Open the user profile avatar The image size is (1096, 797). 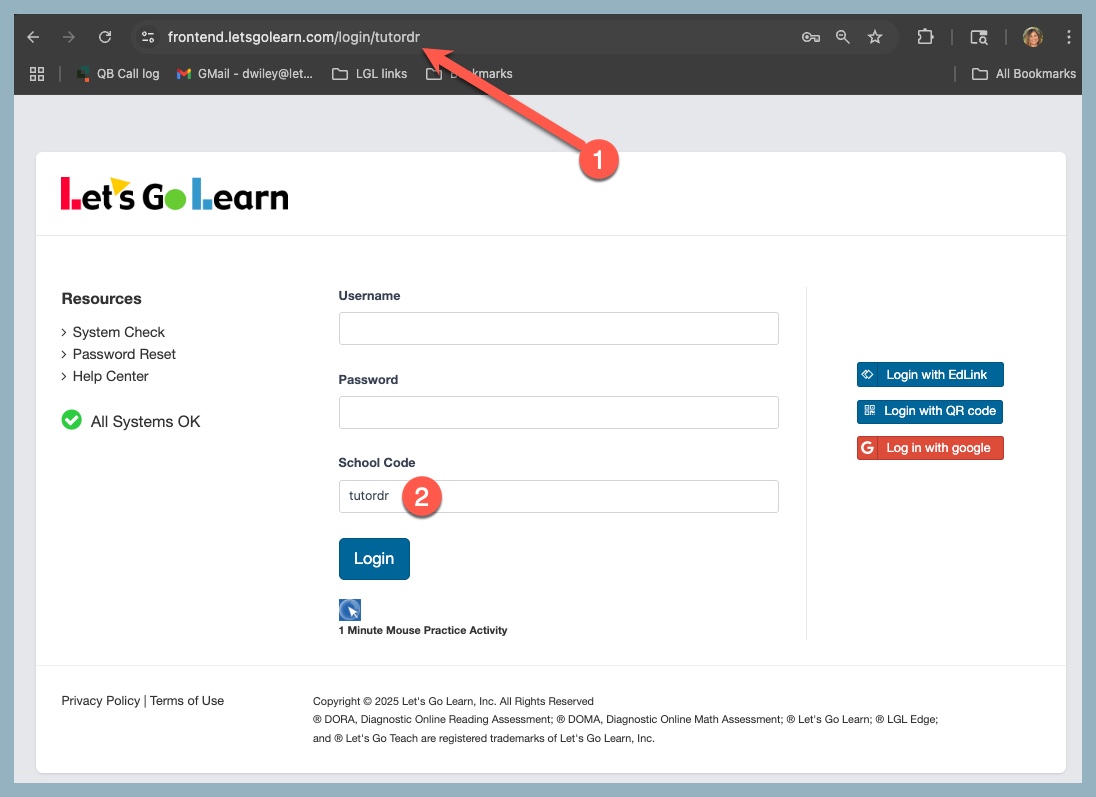point(1032,37)
